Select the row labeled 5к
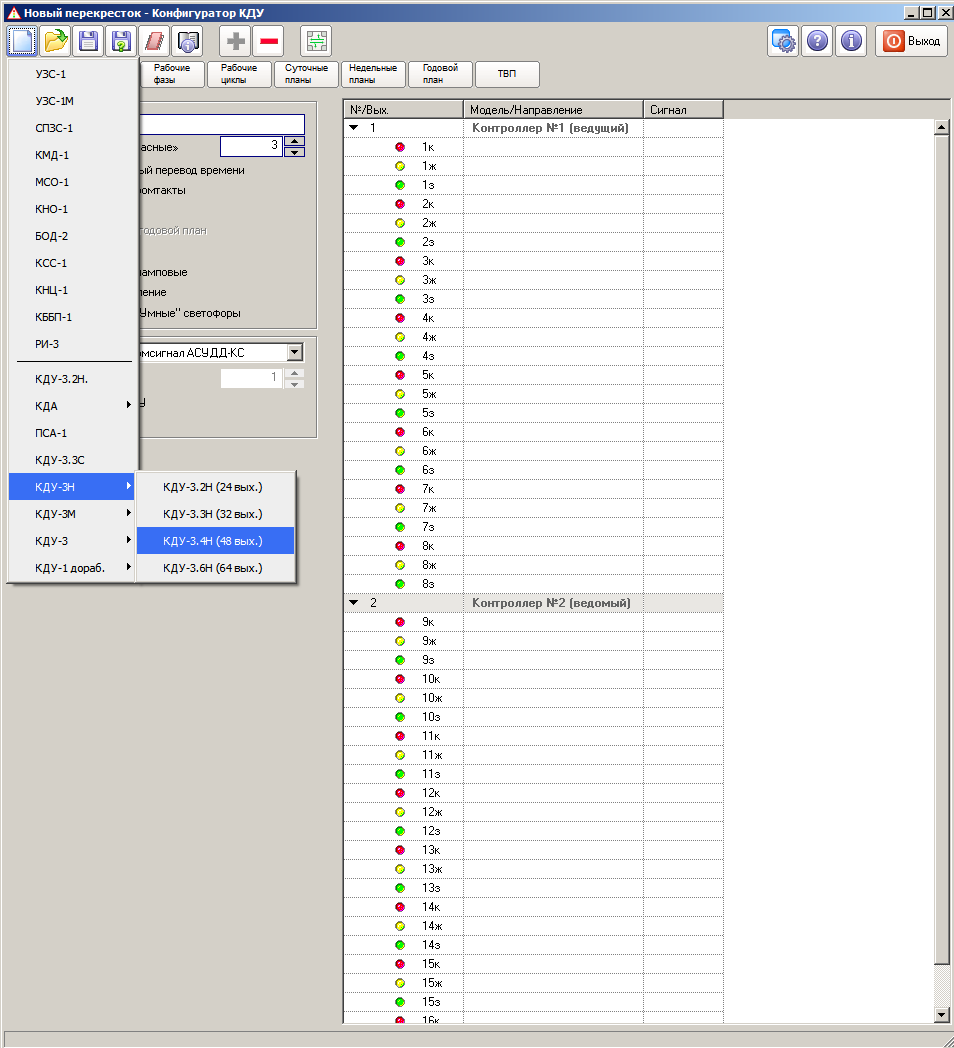The image size is (954, 1048). (533, 375)
